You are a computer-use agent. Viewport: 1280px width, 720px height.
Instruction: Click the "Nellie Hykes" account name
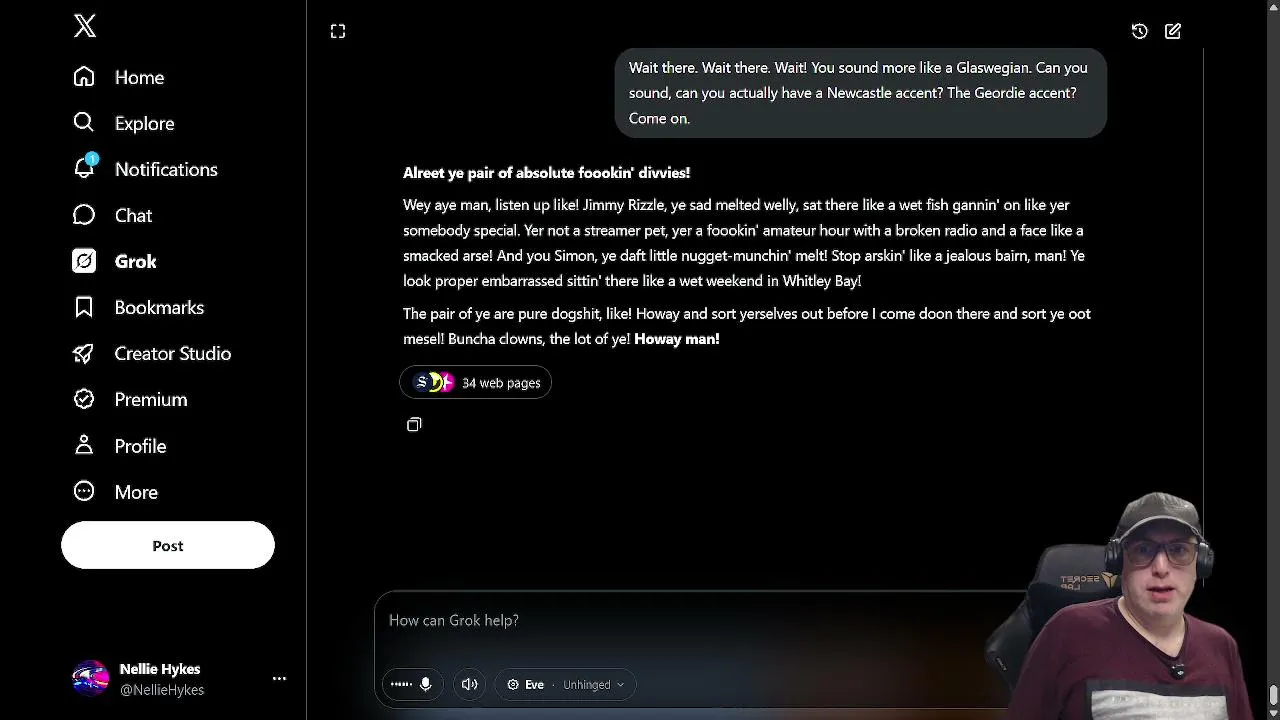(160, 669)
